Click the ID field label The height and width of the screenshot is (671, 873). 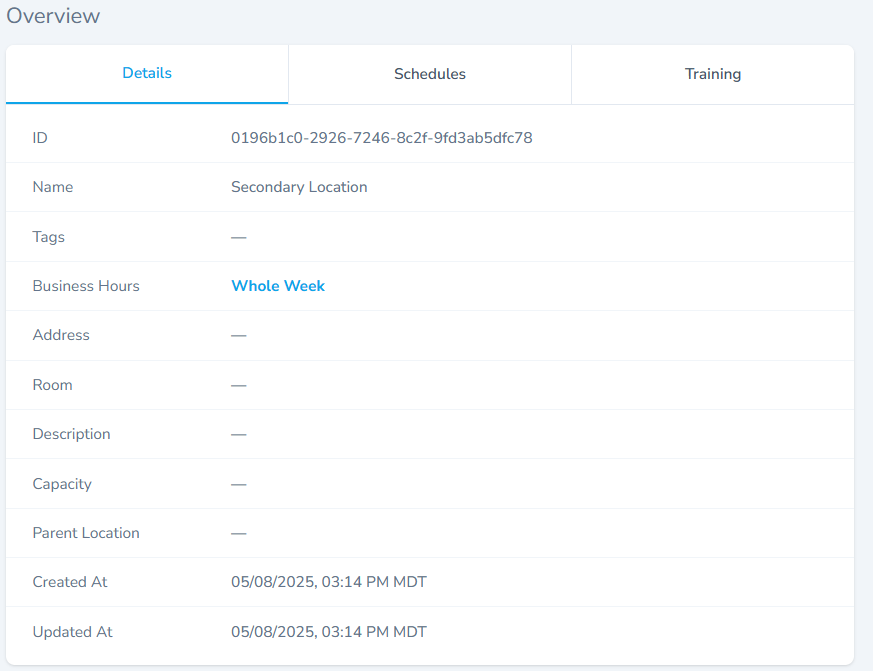tap(40, 138)
